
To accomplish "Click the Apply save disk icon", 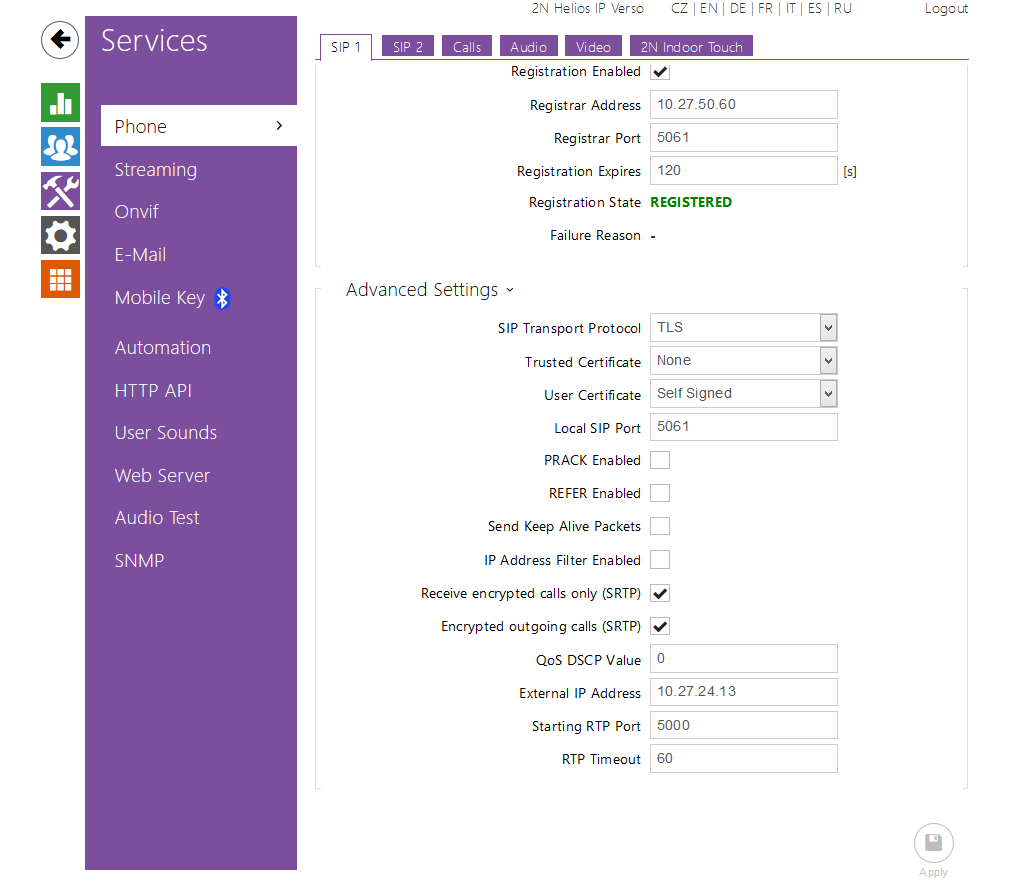I will click(x=933, y=843).
